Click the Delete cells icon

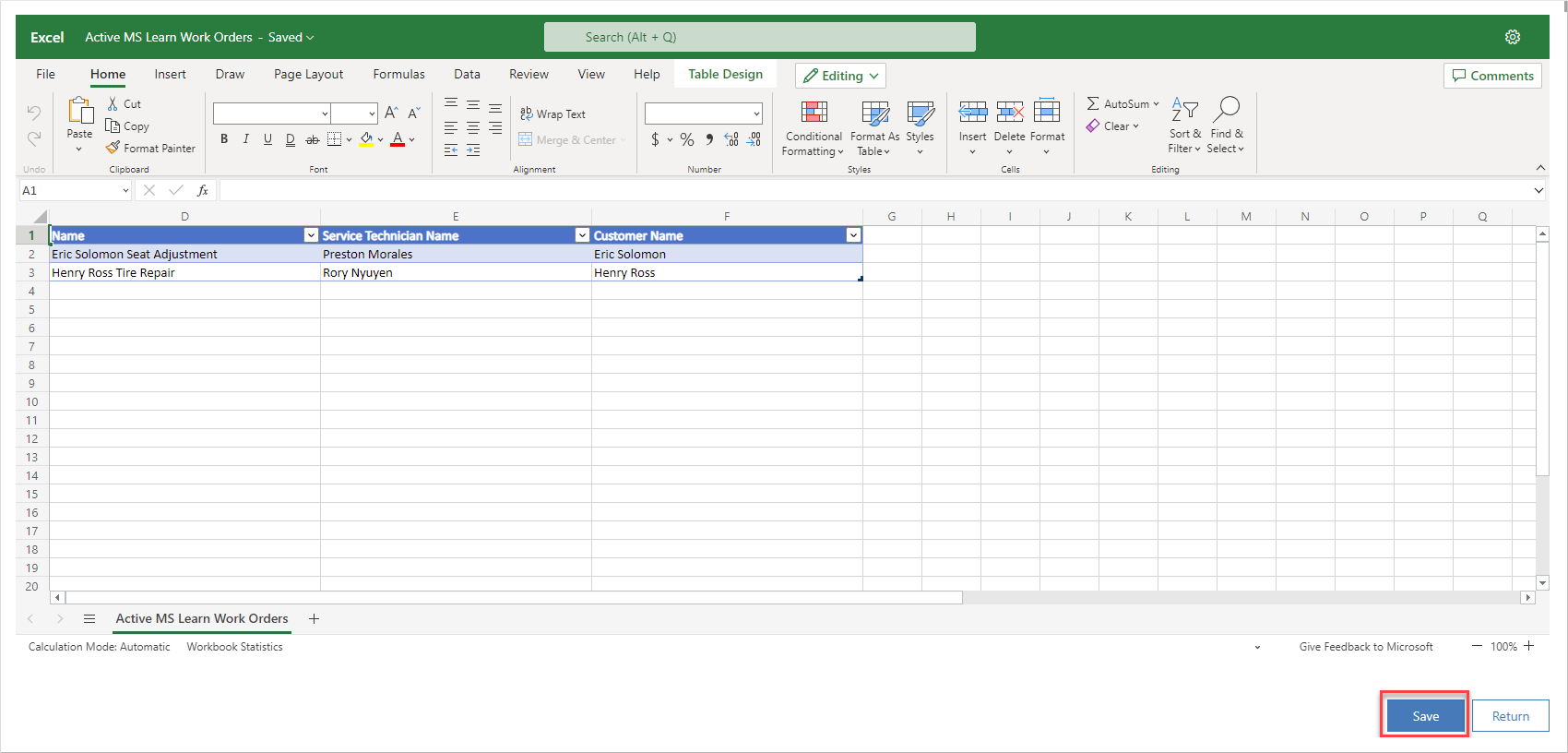[1010, 113]
